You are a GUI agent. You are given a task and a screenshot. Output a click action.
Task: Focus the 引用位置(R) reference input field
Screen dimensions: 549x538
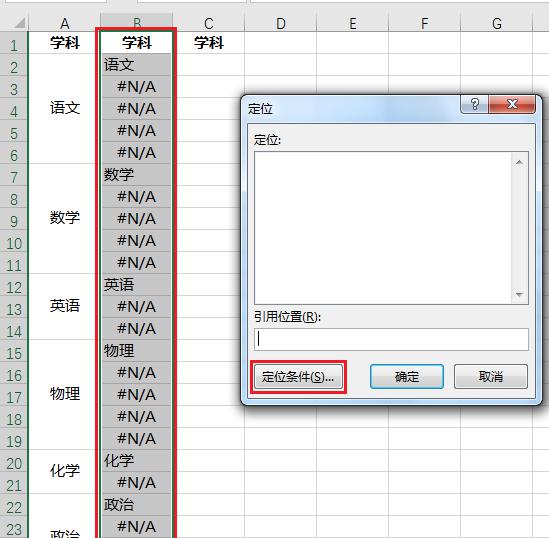pos(391,339)
